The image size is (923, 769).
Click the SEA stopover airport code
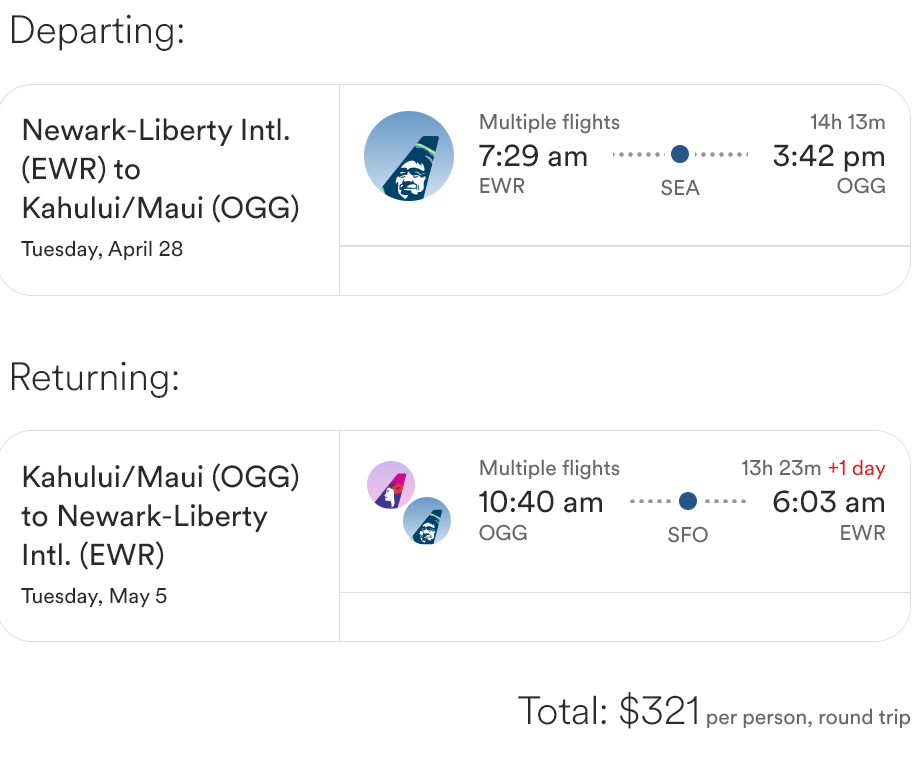(x=680, y=188)
